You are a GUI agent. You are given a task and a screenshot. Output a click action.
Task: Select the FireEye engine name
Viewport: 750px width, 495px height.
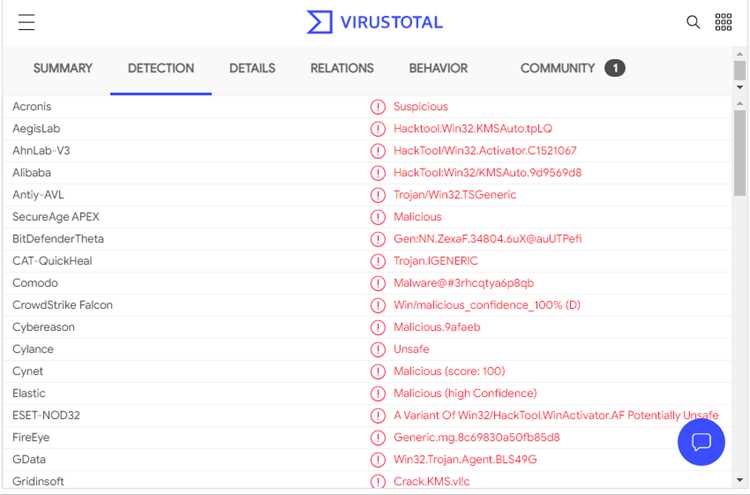[x=31, y=437]
